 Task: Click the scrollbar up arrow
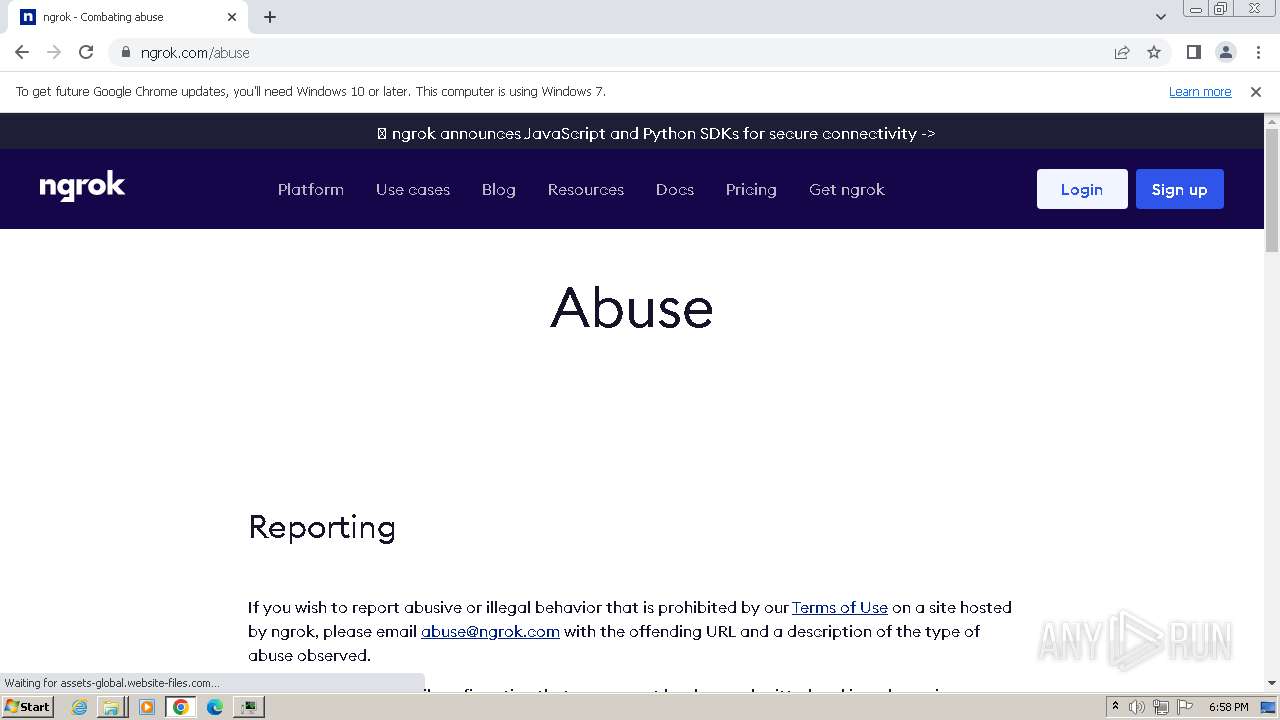pyautogui.click(x=1272, y=121)
